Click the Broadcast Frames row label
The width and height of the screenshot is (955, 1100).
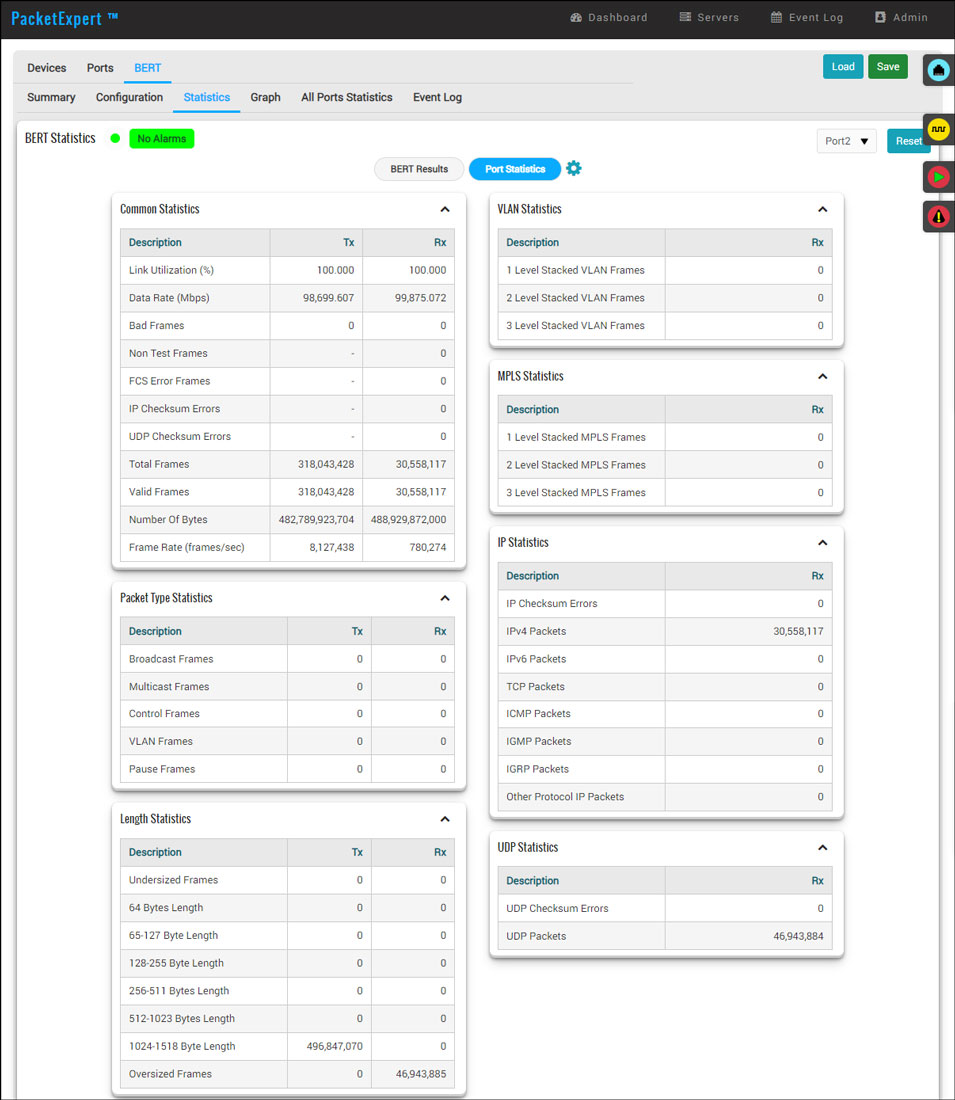click(x=171, y=659)
